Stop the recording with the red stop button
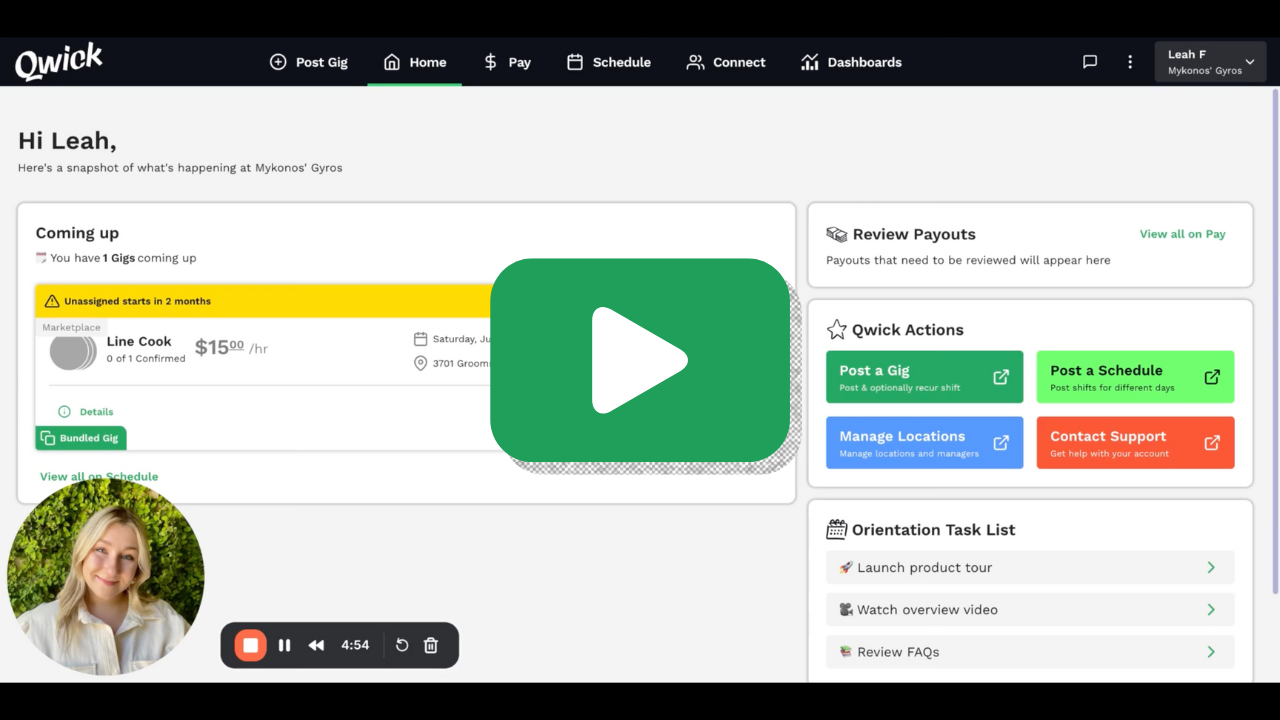 (x=250, y=645)
